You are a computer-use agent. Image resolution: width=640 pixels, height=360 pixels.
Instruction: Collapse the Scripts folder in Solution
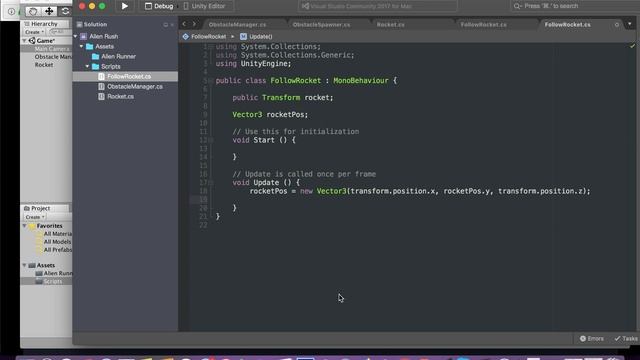87,66
